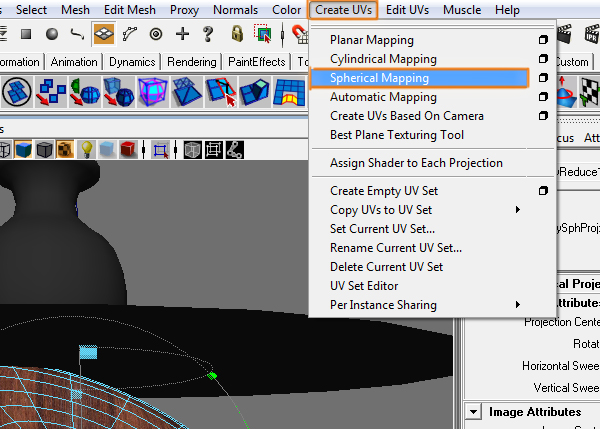Toggle the highlighted surface selection mask
Viewport: 600px width, 429px height.
point(103,34)
